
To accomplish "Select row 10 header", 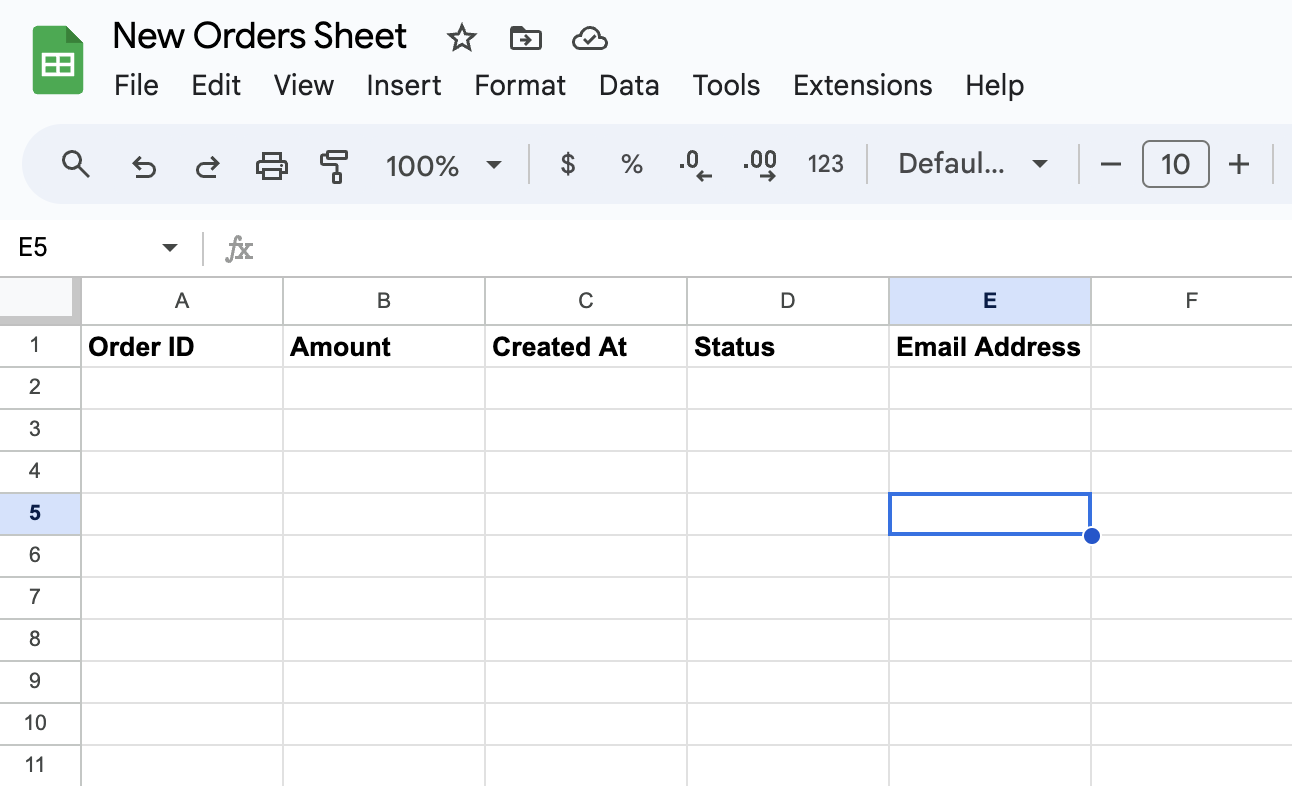I will pos(40,724).
